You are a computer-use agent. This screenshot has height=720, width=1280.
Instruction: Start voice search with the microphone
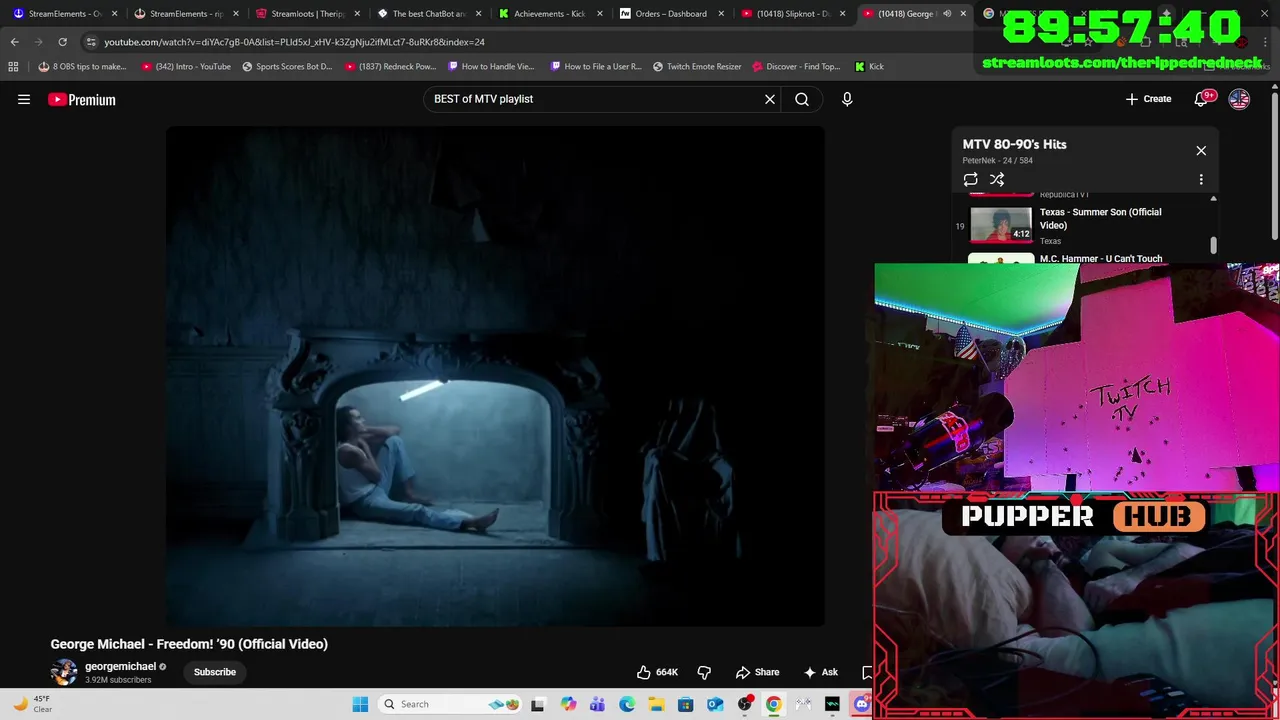847,99
